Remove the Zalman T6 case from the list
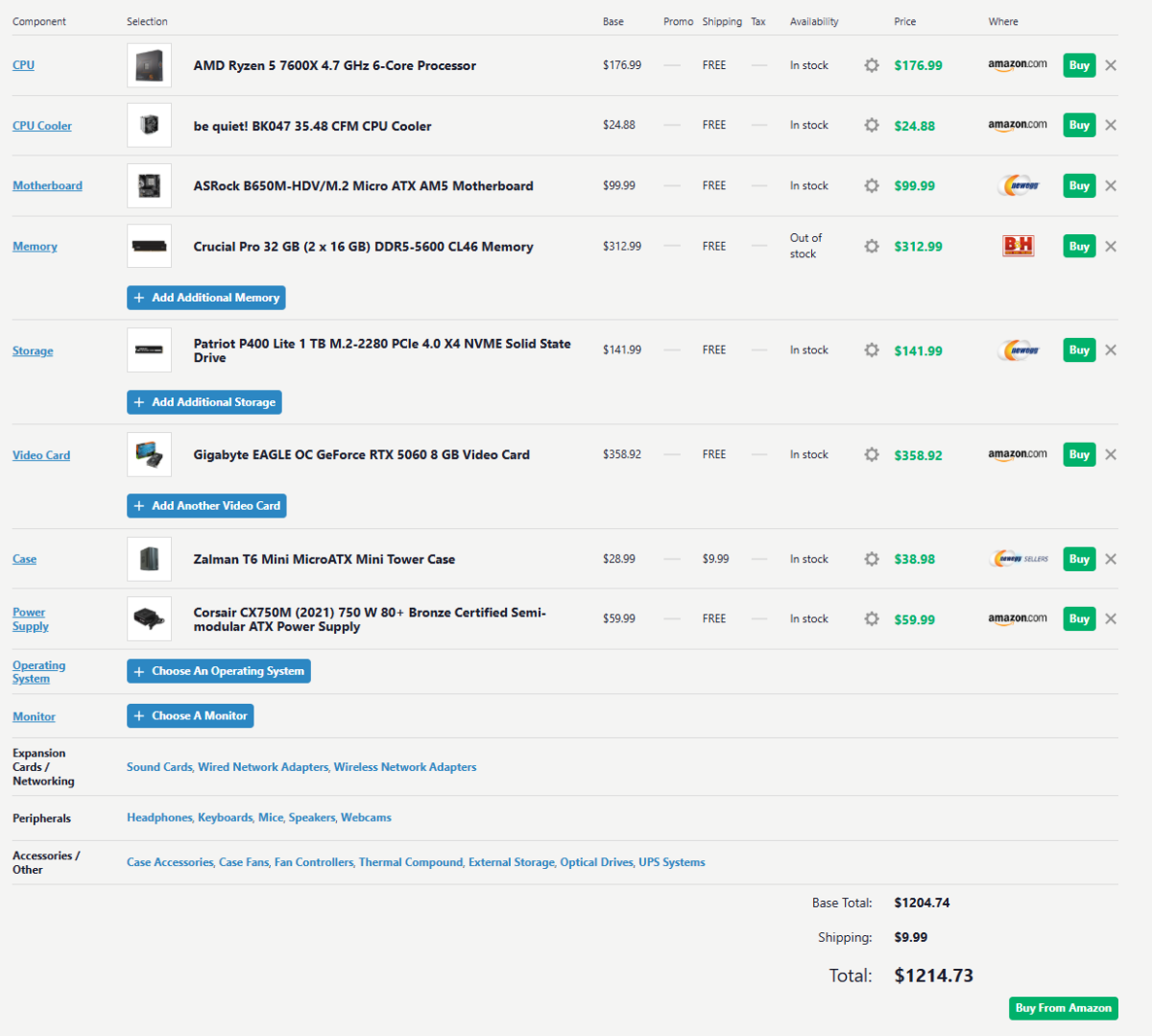1152x1036 pixels. 1110,558
